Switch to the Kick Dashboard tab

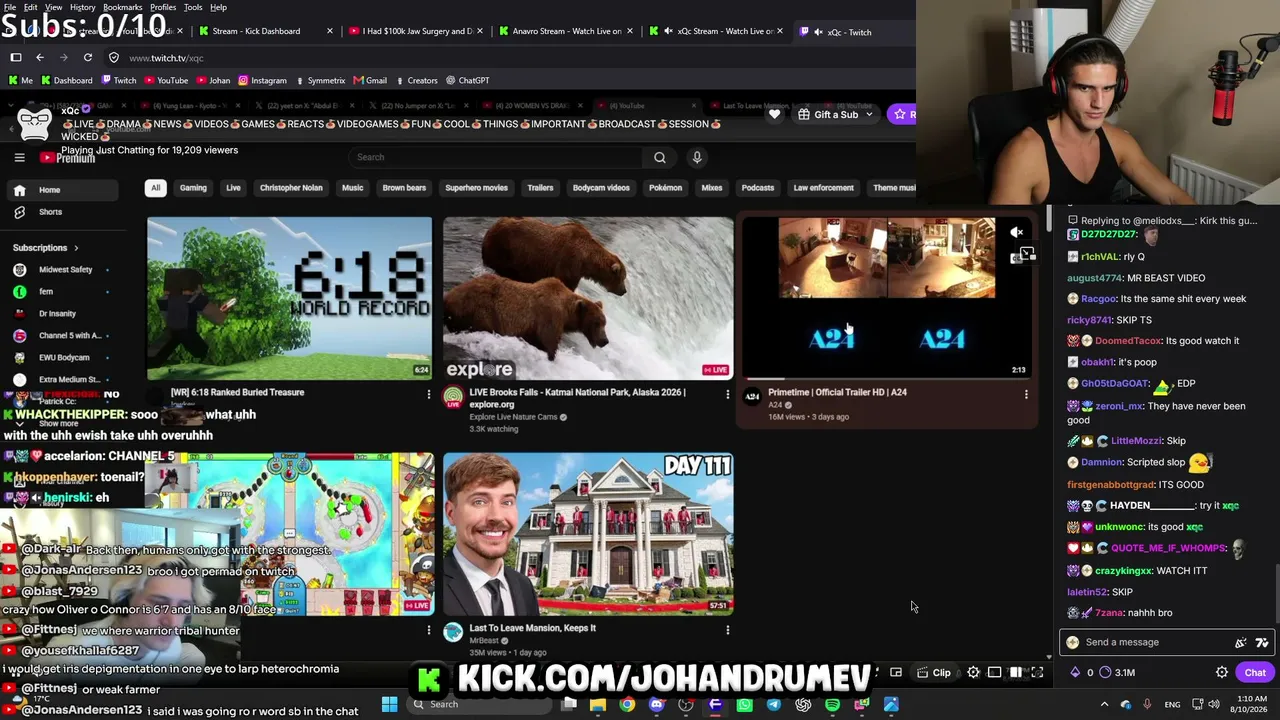coord(257,31)
